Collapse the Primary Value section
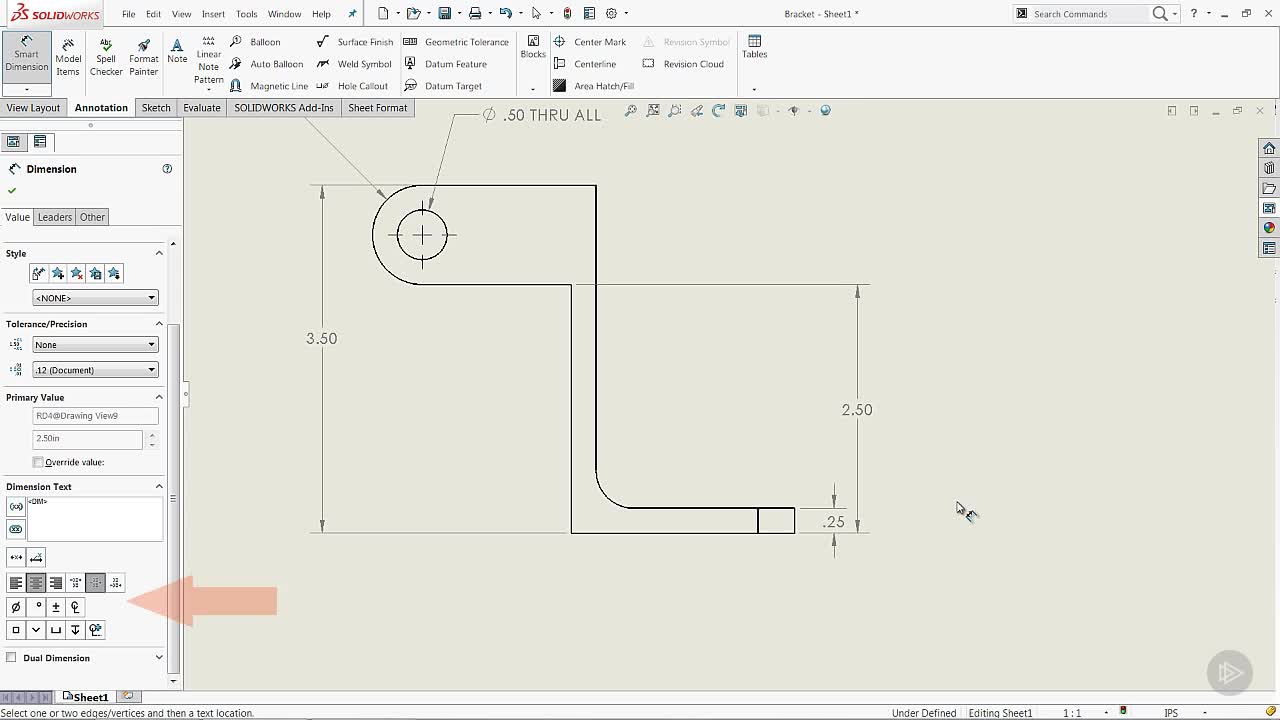This screenshot has height=720, width=1280. [x=159, y=397]
